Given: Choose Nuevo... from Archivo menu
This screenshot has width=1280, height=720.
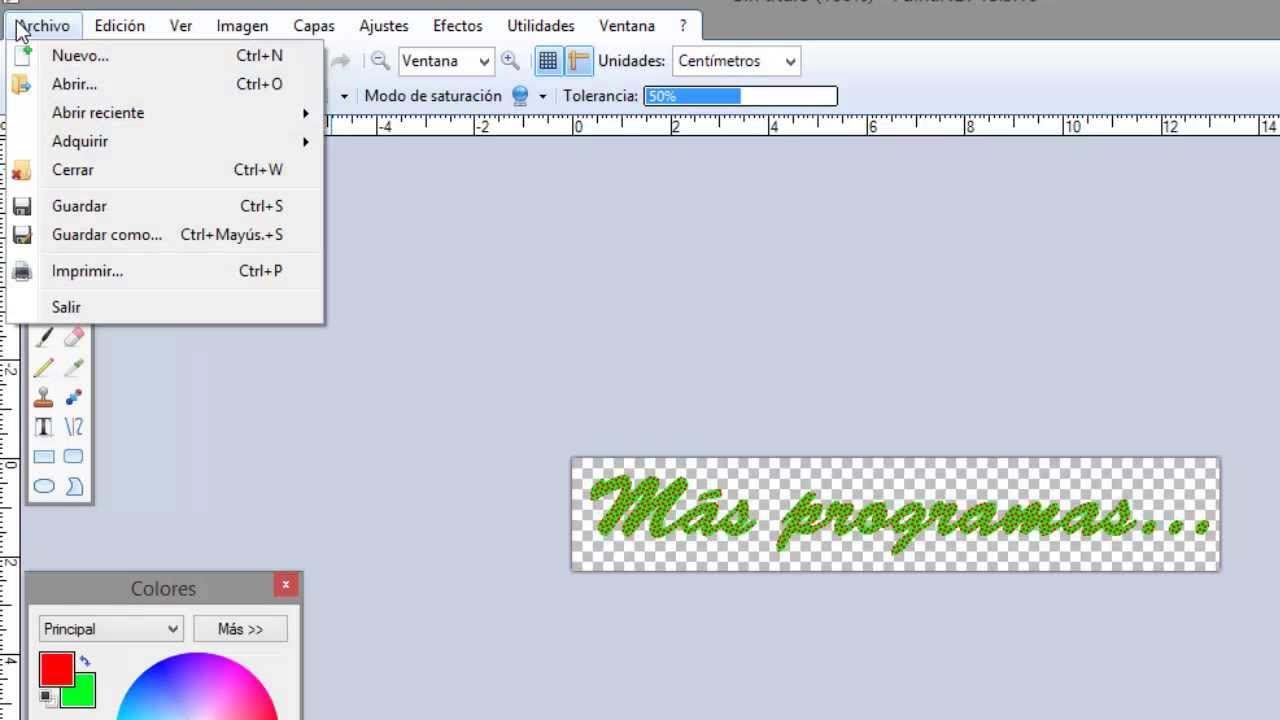Looking at the screenshot, I should click(167, 56).
